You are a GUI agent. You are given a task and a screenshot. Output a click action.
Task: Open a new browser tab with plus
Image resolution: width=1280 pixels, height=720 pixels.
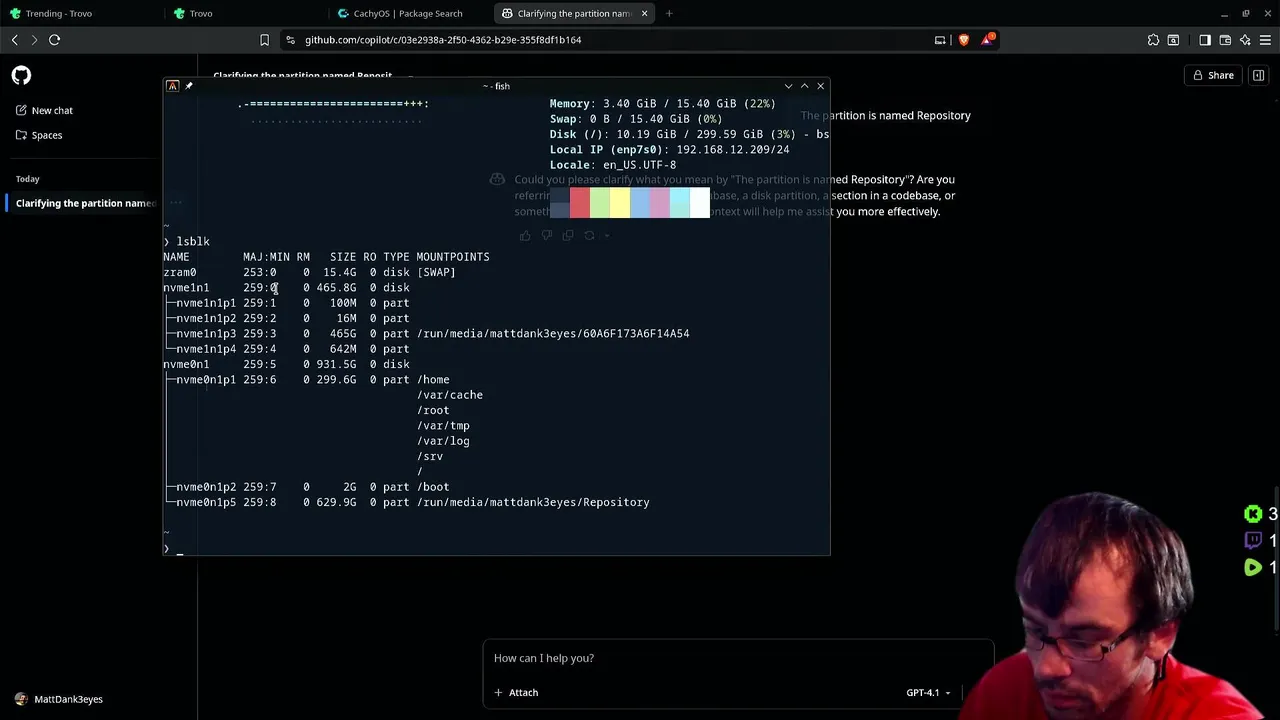(x=669, y=13)
